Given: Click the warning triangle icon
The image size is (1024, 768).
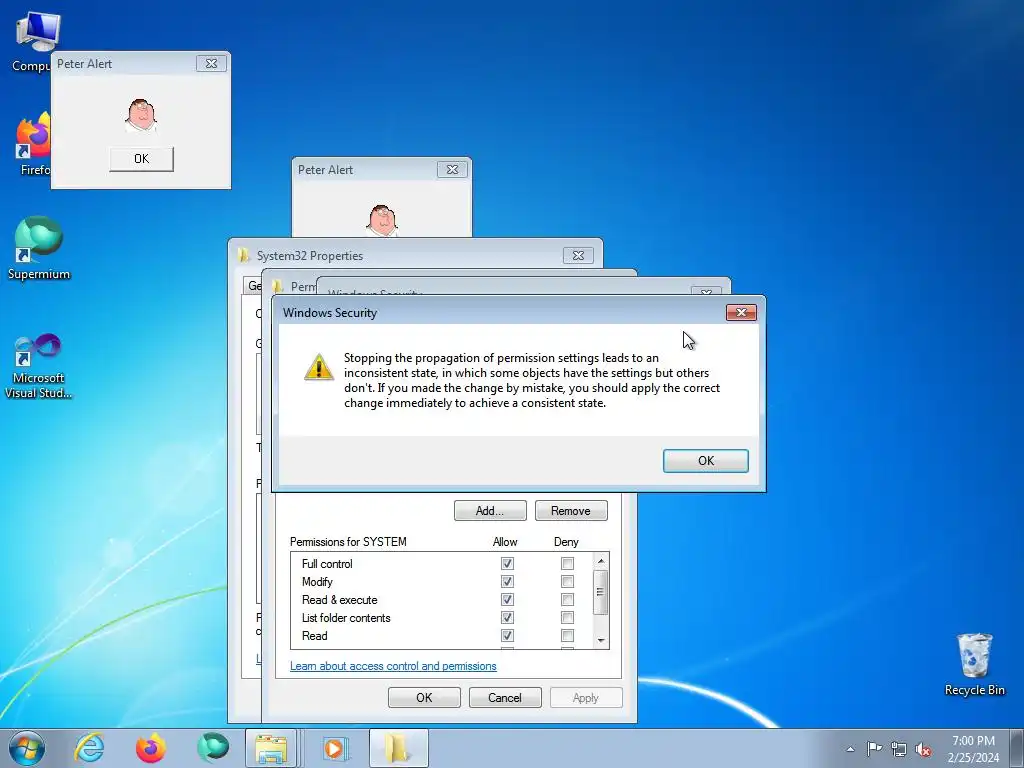Looking at the screenshot, I should tap(319, 367).
